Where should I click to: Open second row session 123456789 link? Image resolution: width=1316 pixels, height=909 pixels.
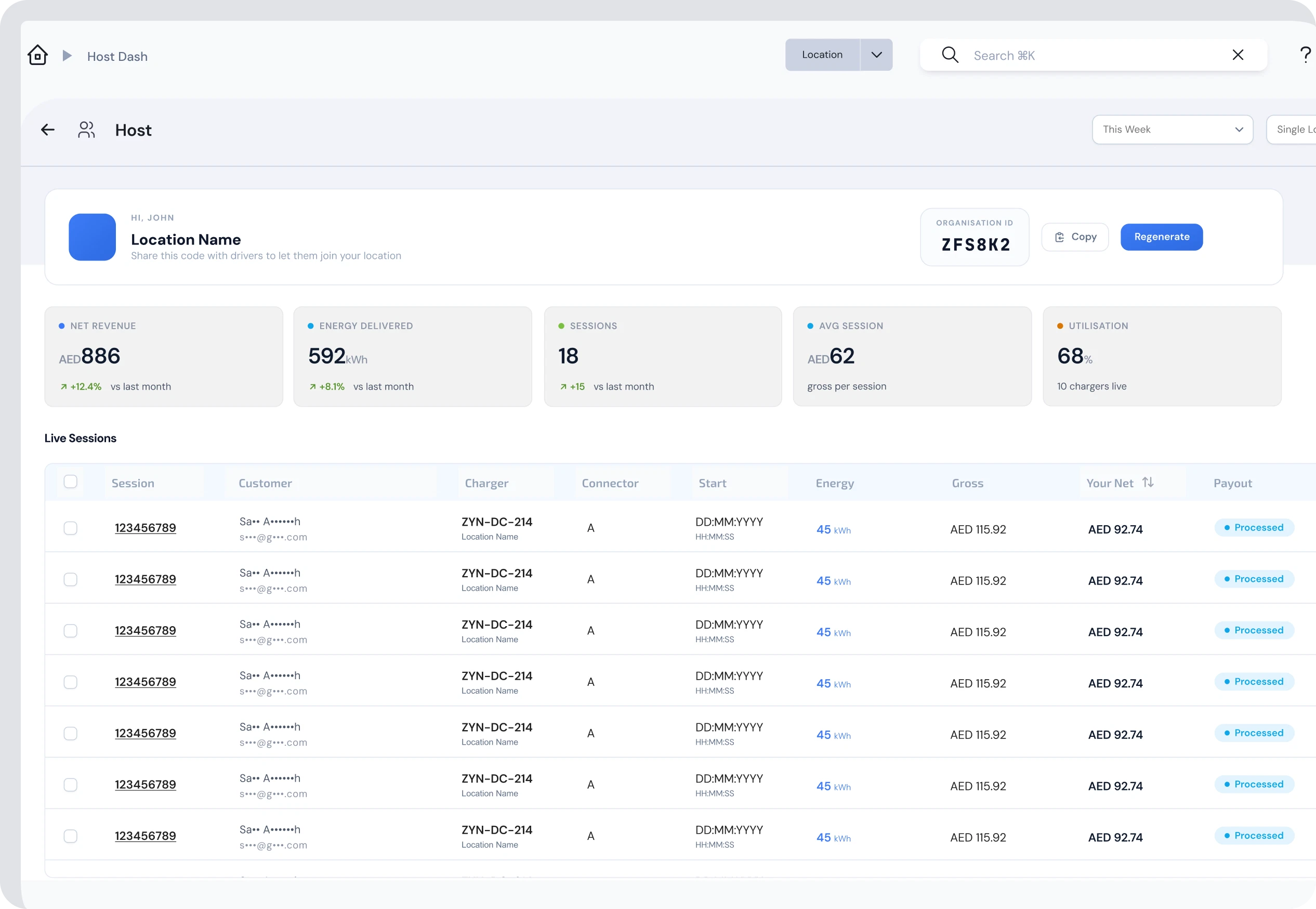(145, 579)
